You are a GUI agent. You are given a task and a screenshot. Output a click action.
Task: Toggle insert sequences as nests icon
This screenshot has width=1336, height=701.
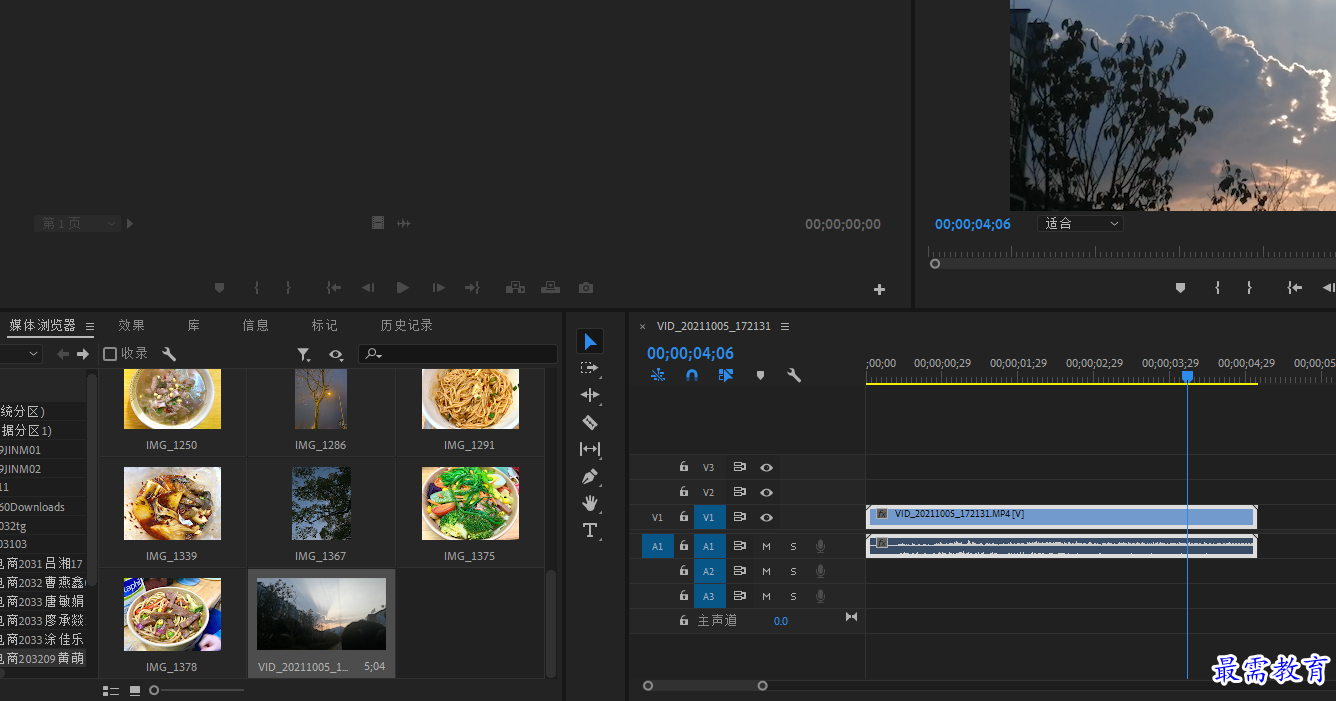pos(658,375)
